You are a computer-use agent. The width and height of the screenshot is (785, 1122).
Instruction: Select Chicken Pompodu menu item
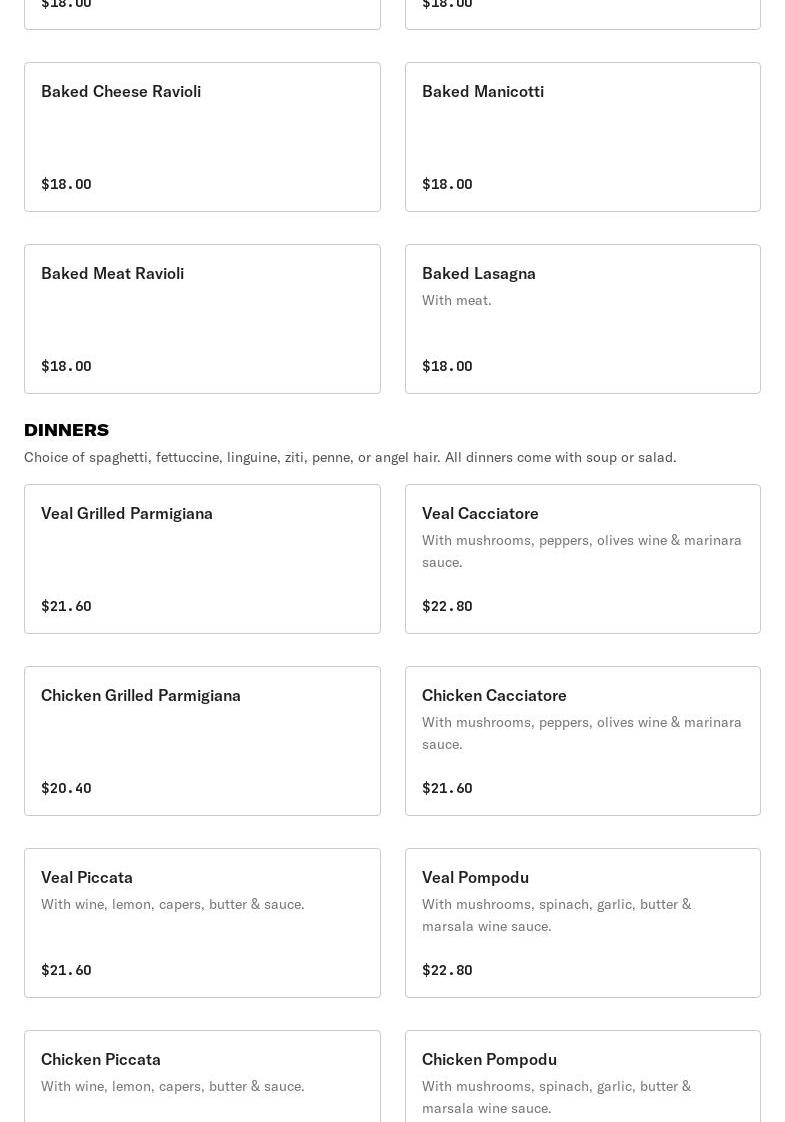point(582,1075)
